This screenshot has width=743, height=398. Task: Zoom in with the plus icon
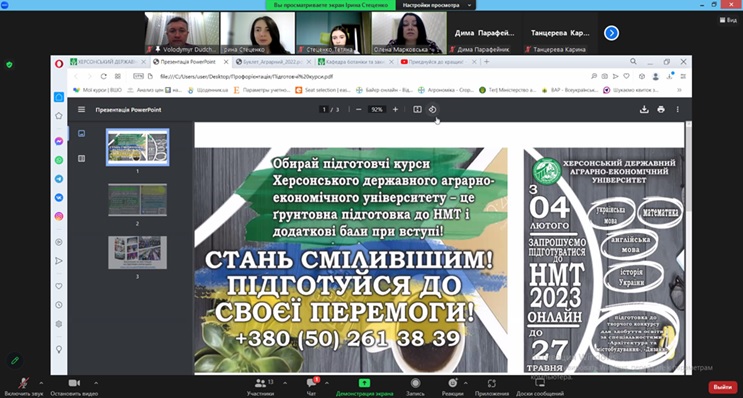pyautogui.click(x=395, y=109)
